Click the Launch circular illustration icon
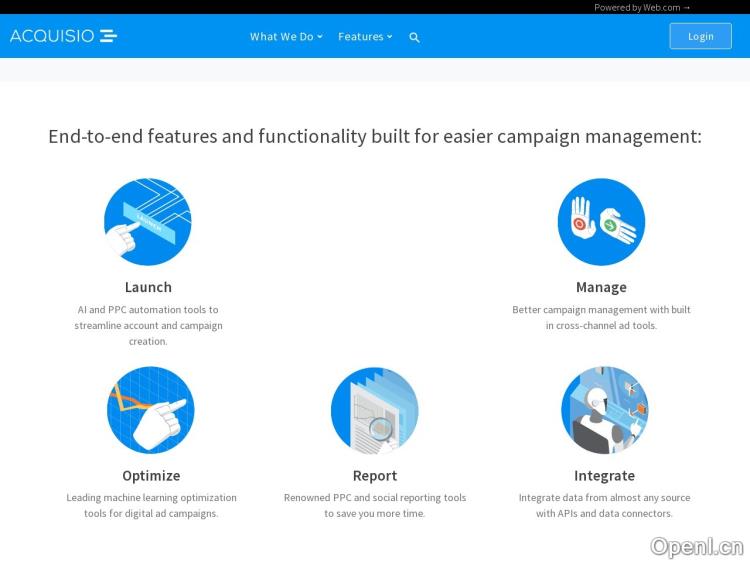 pyautogui.click(x=148, y=221)
